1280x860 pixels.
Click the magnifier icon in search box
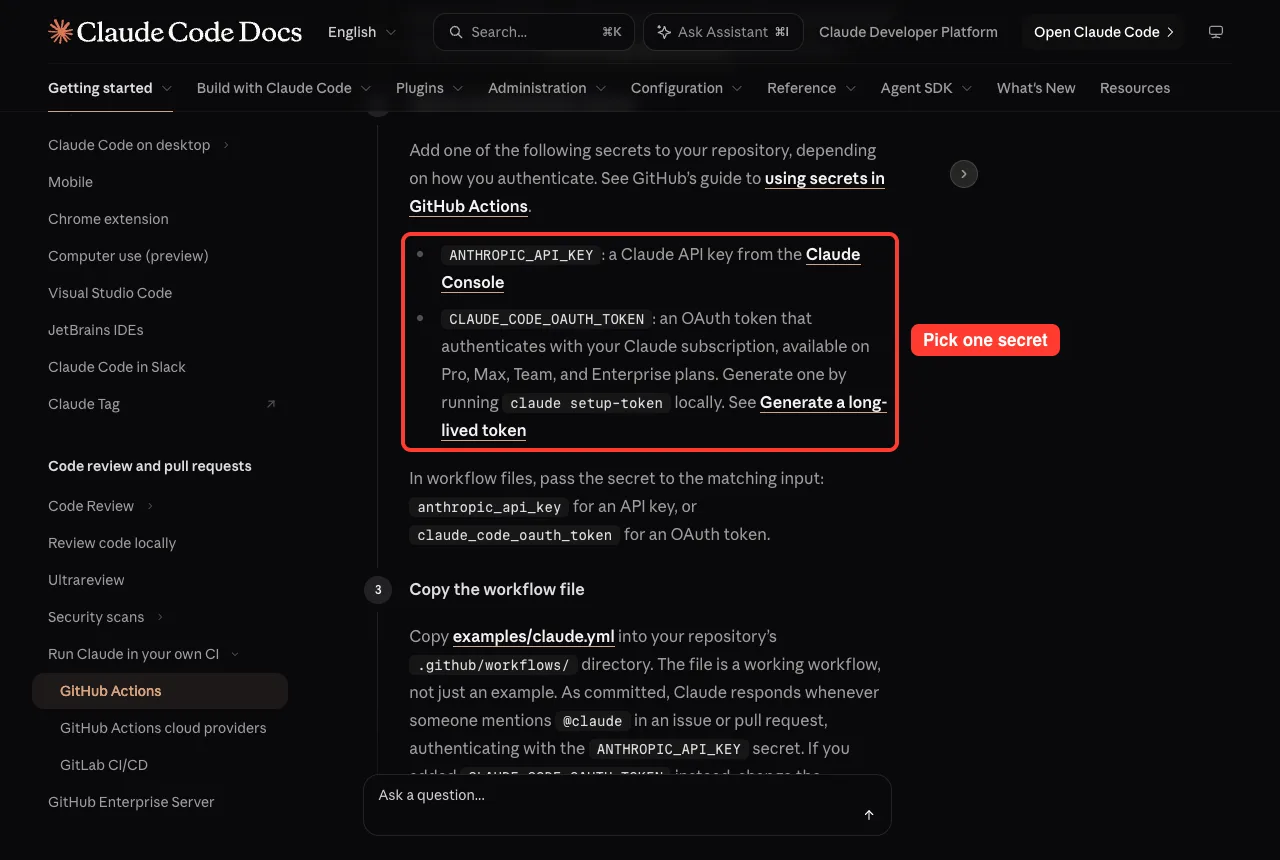(x=456, y=32)
